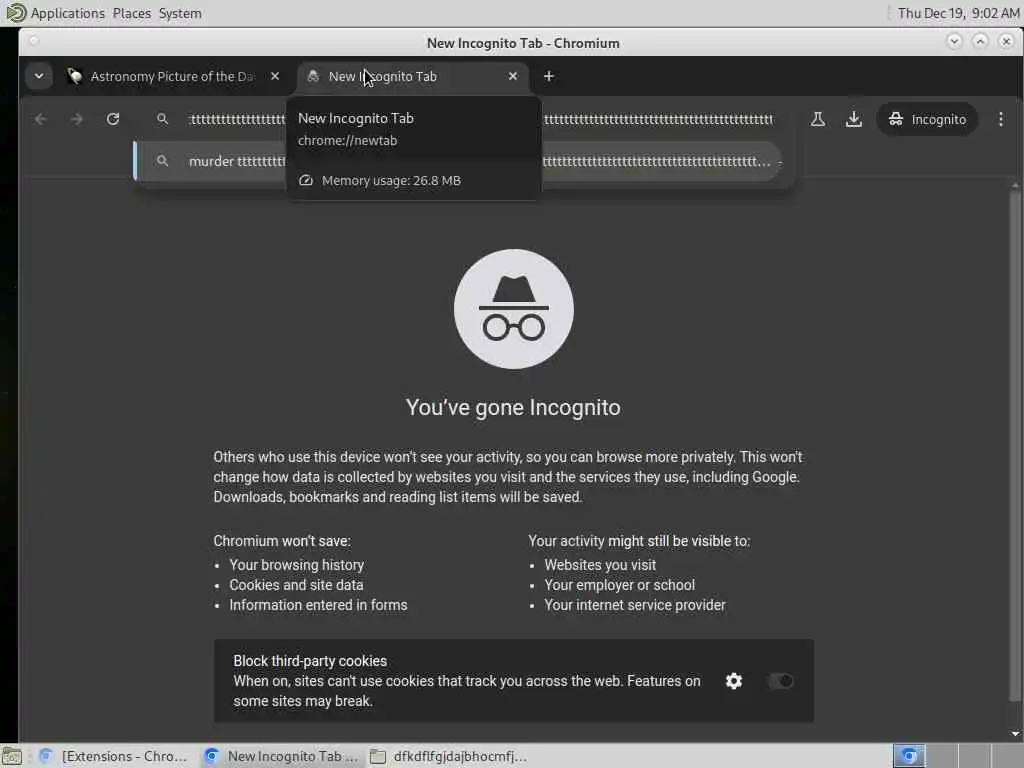Screen dimensions: 1024x768
Task: Switch to New Incognito Tab tab
Action: [x=413, y=76]
